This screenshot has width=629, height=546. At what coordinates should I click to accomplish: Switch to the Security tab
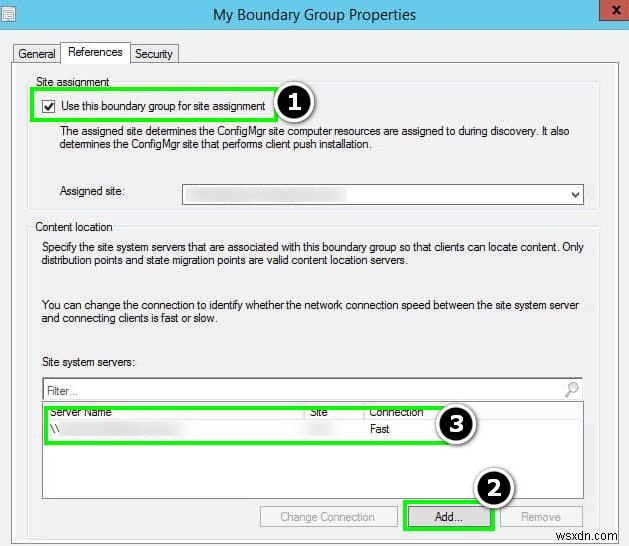[154, 54]
